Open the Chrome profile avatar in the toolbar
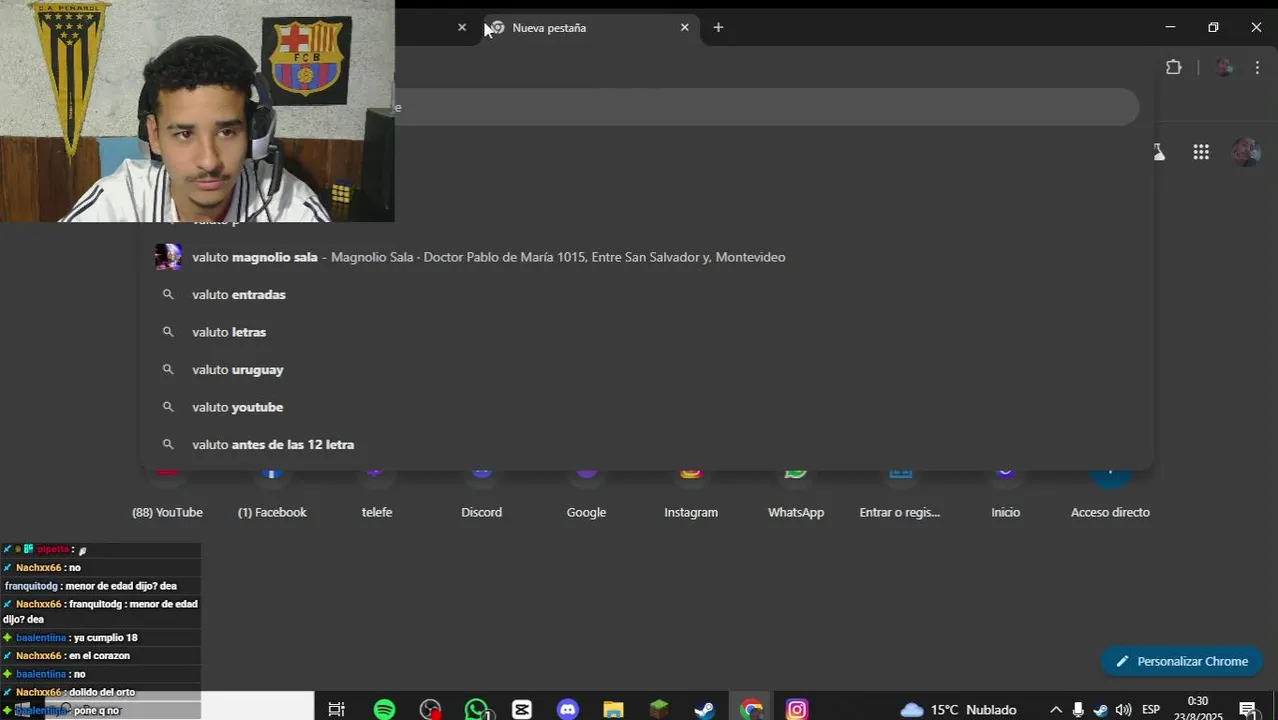The image size is (1278, 720). click(1225, 67)
